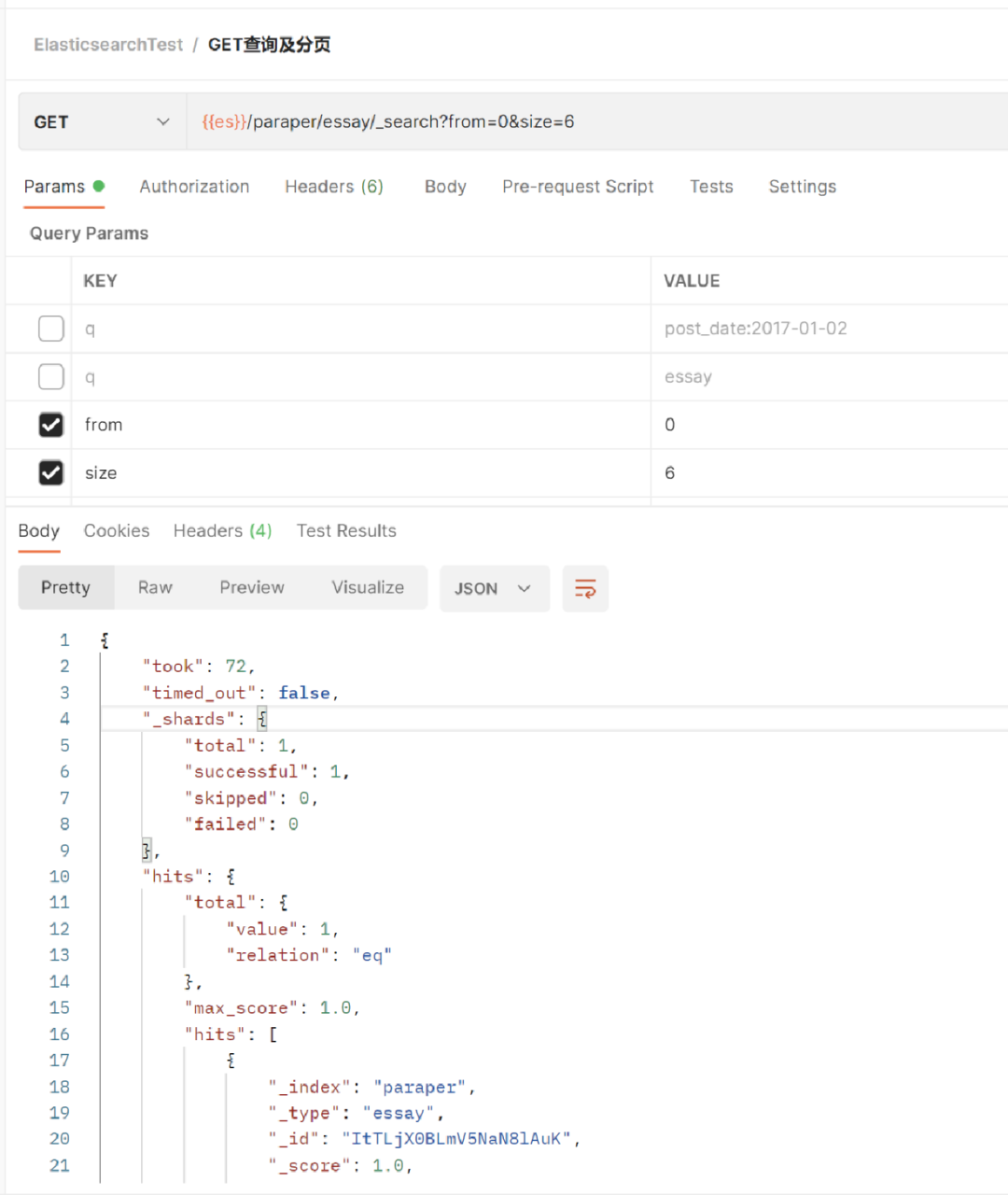Click the "_id" value ItTLjX0BLmV5NaN8lAuK
The height and width of the screenshot is (1195, 1008).
click(456, 1139)
